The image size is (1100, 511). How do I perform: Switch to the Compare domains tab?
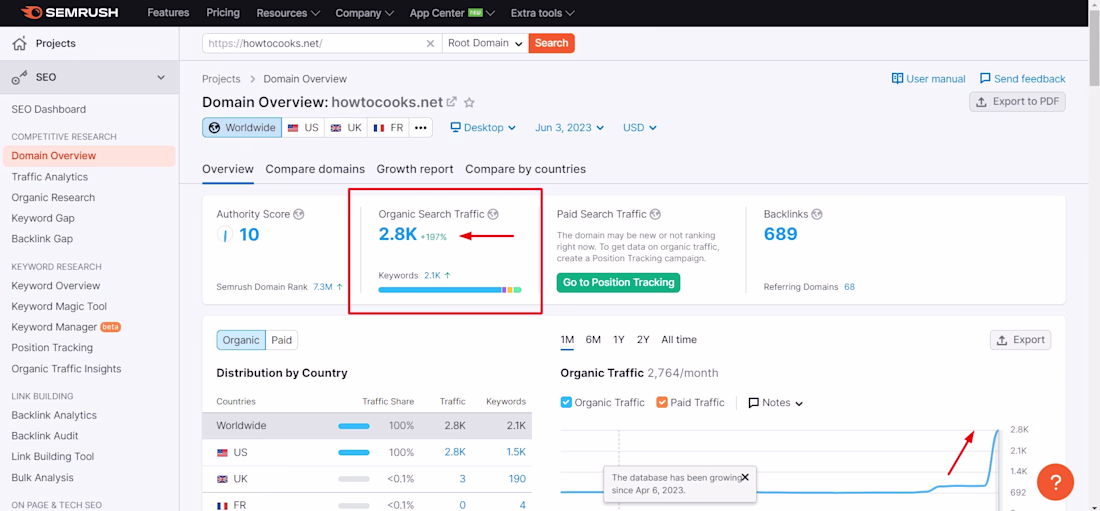coord(315,169)
